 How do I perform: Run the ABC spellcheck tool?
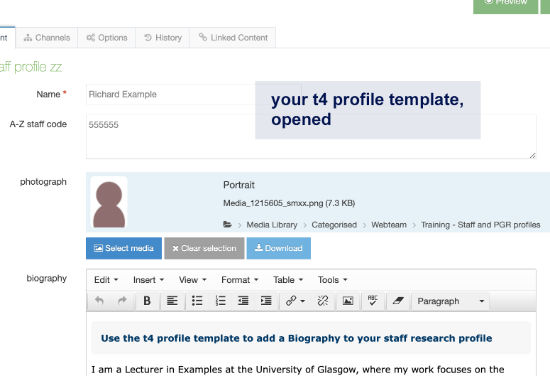(x=373, y=301)
